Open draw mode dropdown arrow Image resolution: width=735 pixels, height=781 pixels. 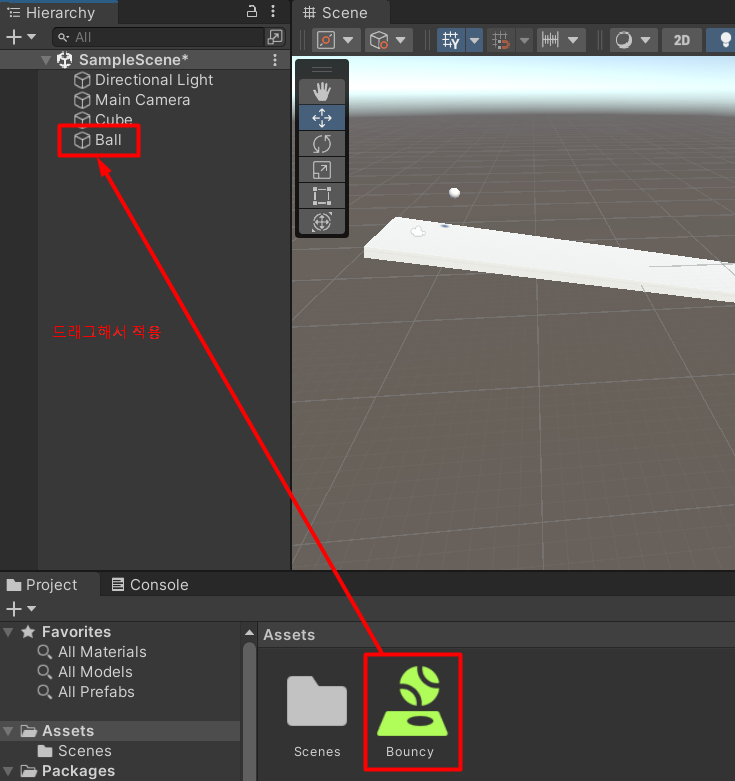[x=646, y=40]
